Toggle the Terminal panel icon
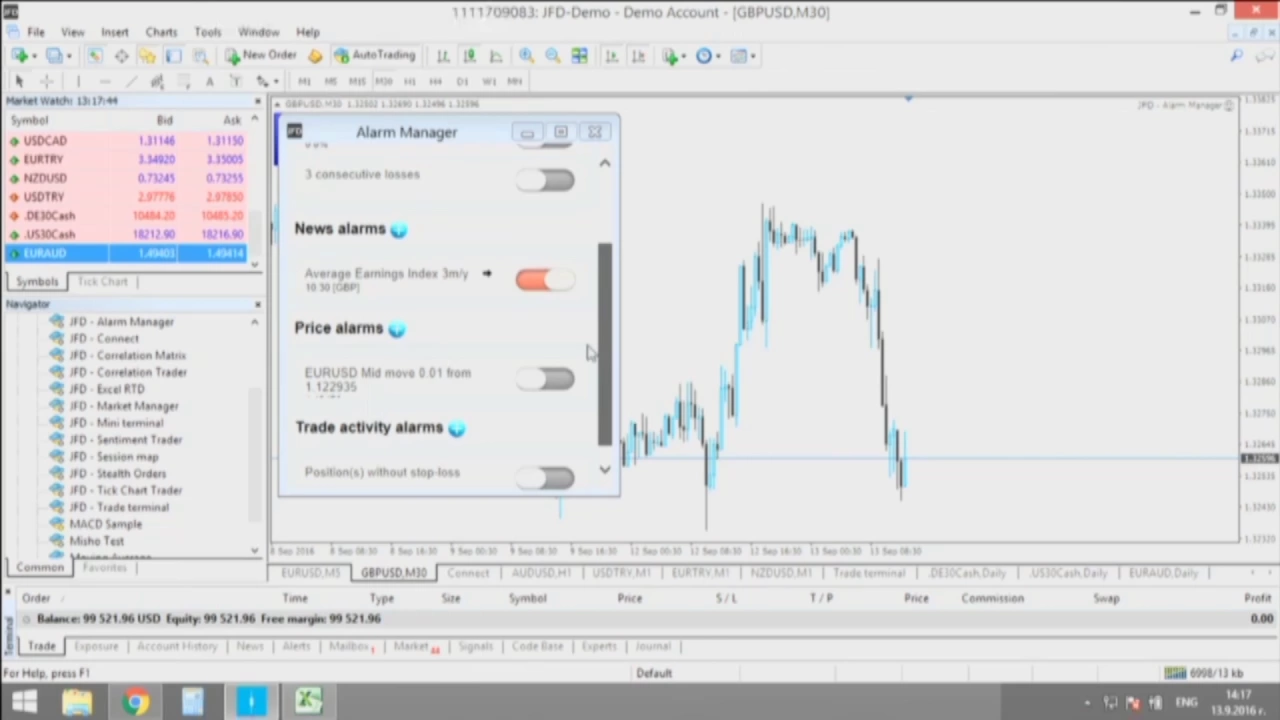The width and height of the screenshot is (1280, 720). point(173,56)
